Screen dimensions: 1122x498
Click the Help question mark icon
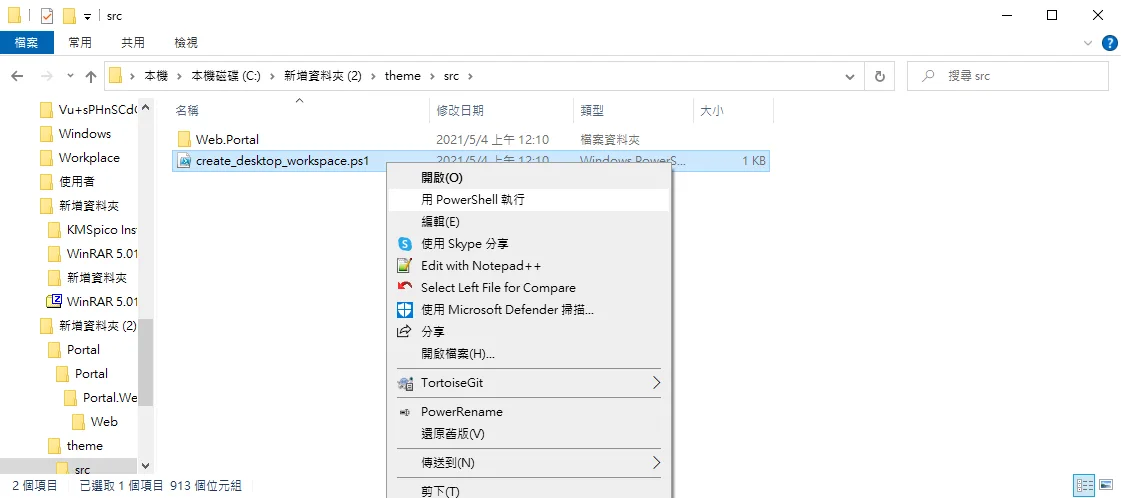tap(1109, 43)
